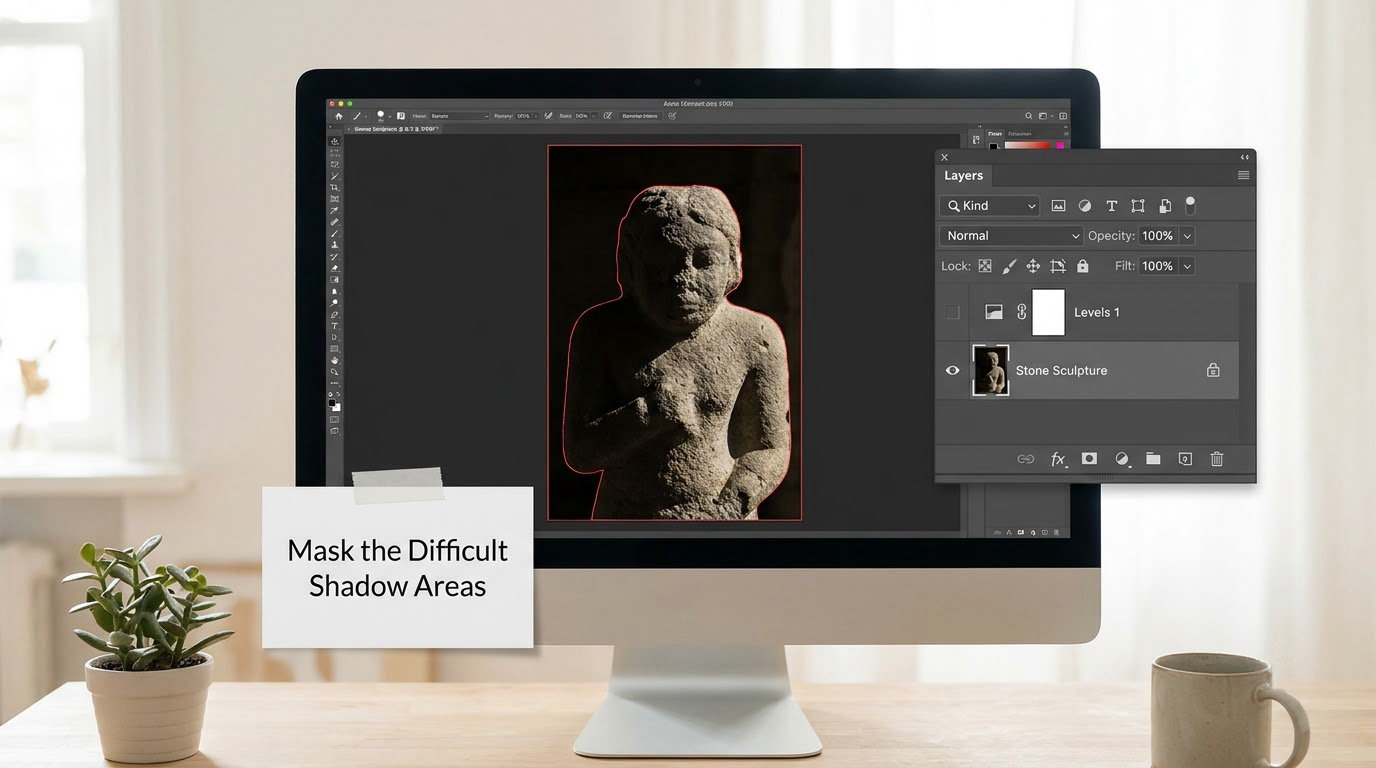Open the Opacity slider dropdown arrow
Viewport: 1376px width, 768px height.
pyautogui.click(x=1187, y=236)
